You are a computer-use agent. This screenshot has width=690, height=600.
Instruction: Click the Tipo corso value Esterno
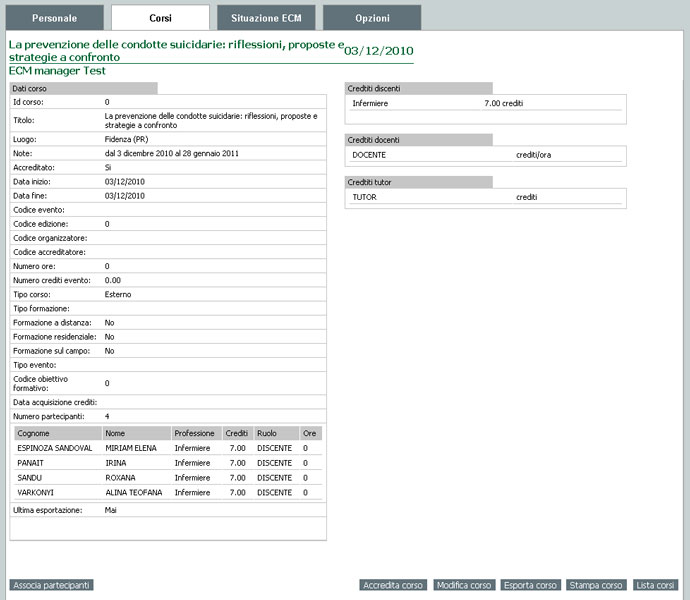click(118, 294)
